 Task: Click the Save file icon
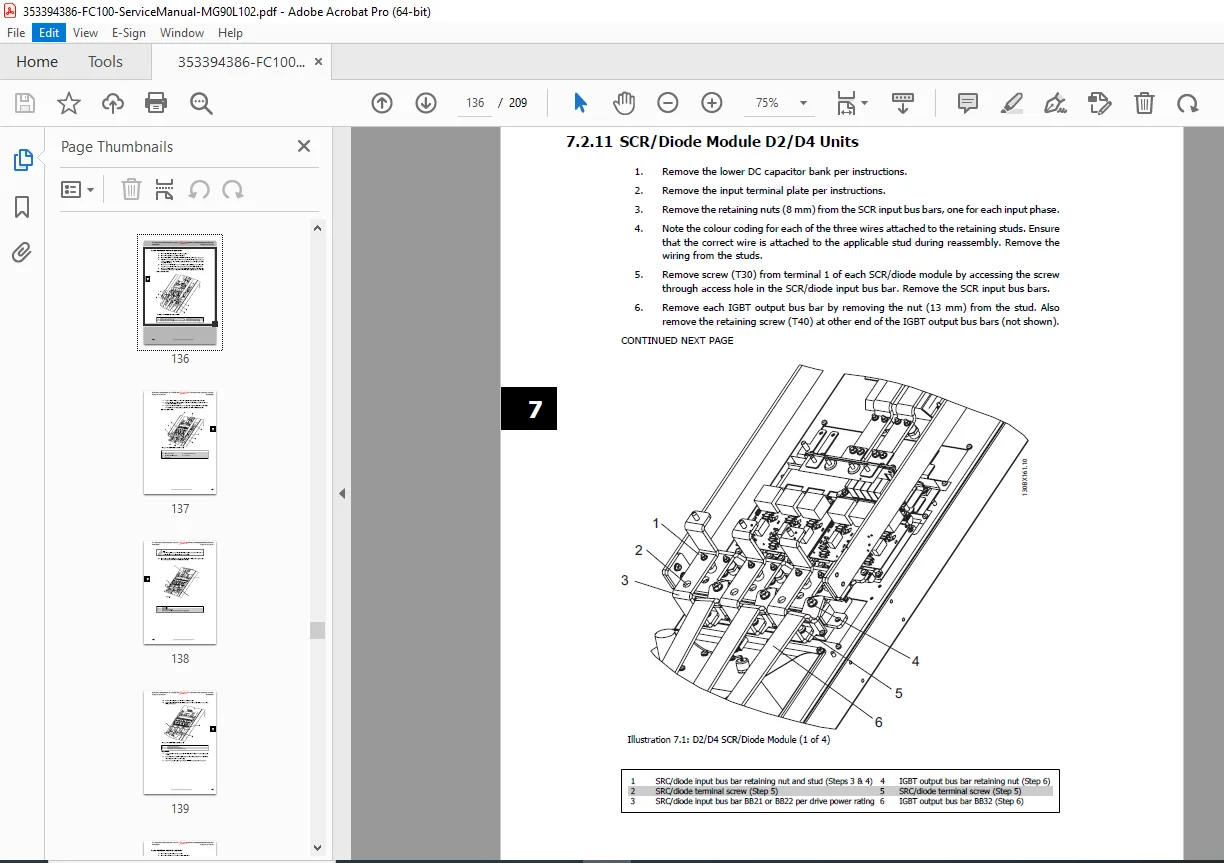click(25, 103)
